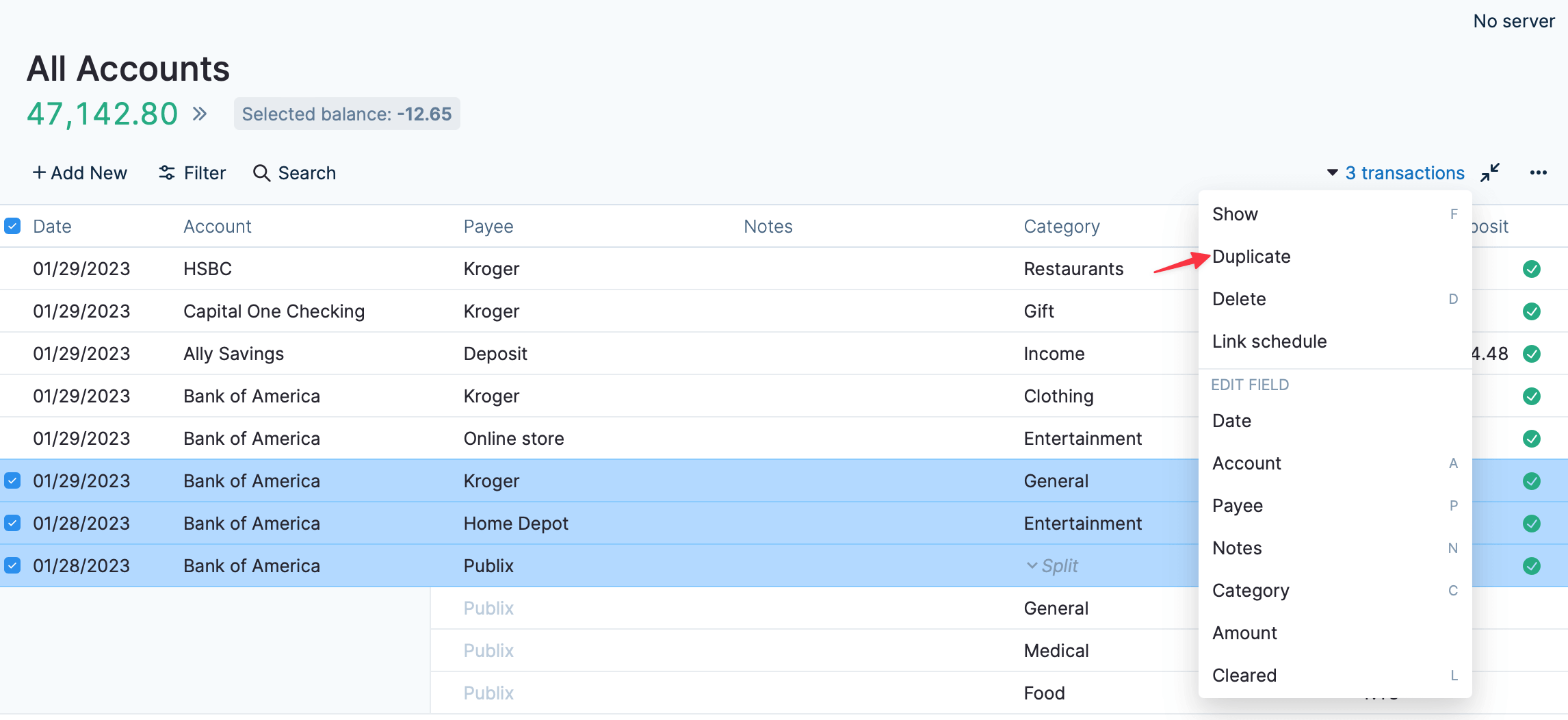Click the Add New button

(x=80, y=173)
